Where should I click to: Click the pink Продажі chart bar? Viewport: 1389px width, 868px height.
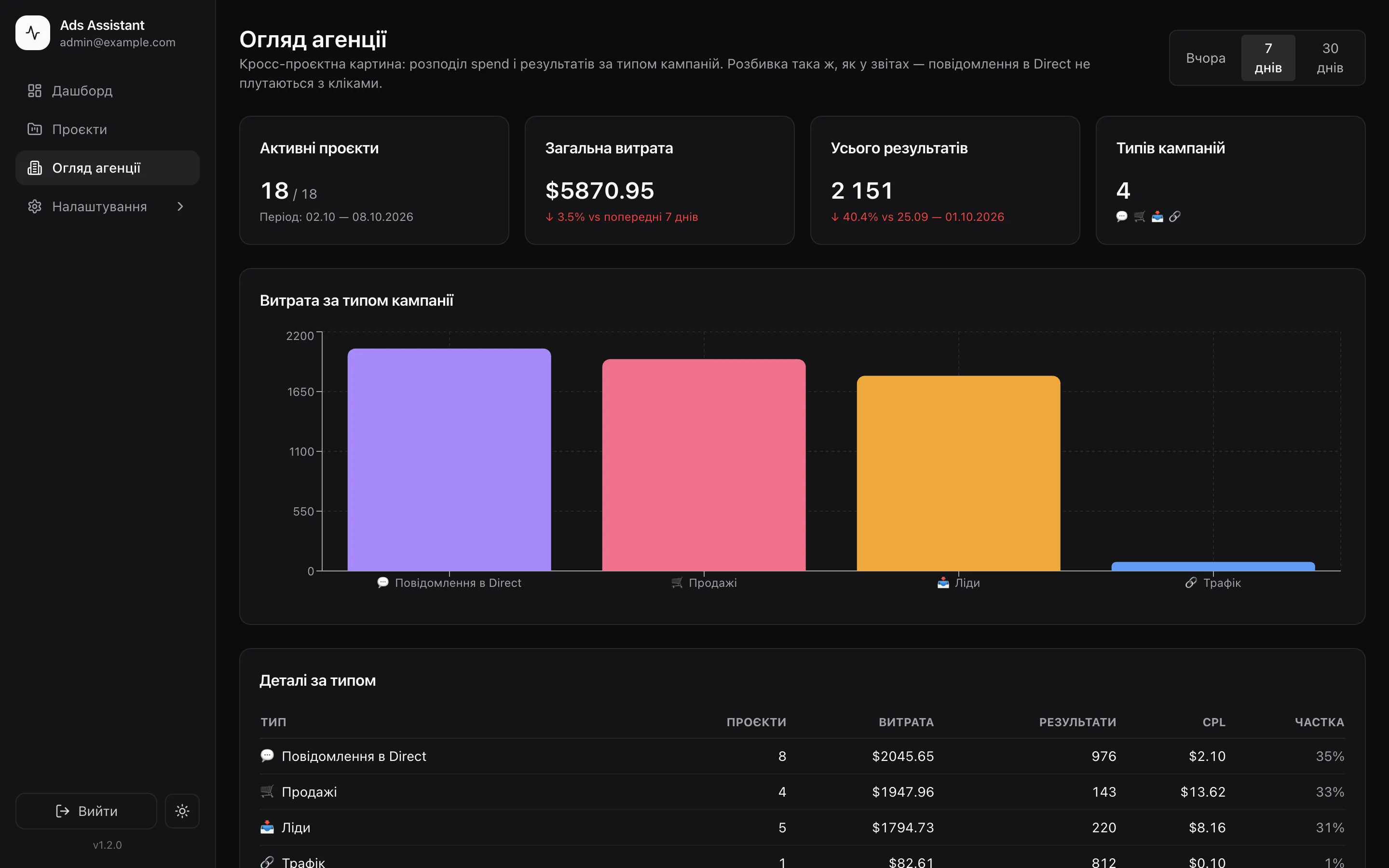pyautogui.click(x=704, y=465)
